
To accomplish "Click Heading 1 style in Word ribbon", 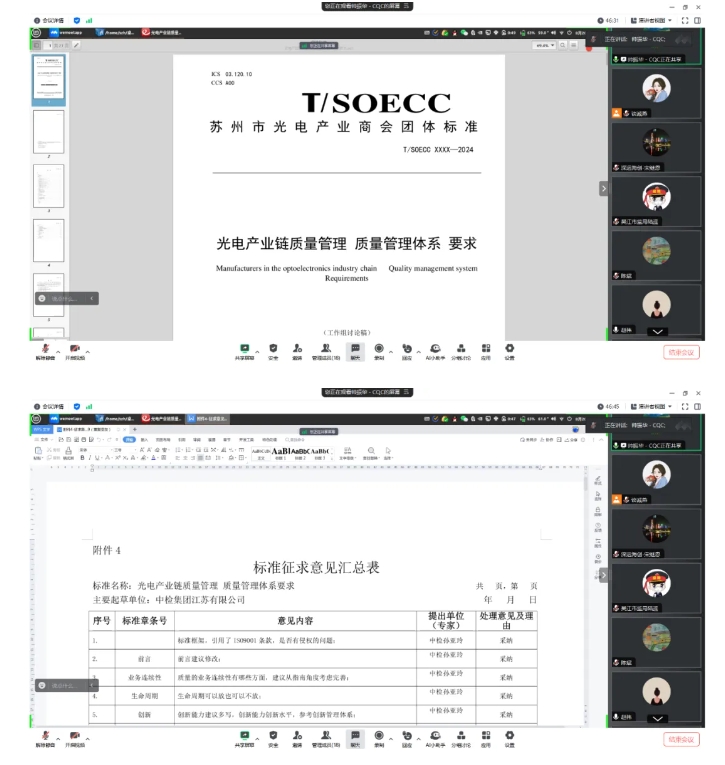I will click(x=281, y=453).
